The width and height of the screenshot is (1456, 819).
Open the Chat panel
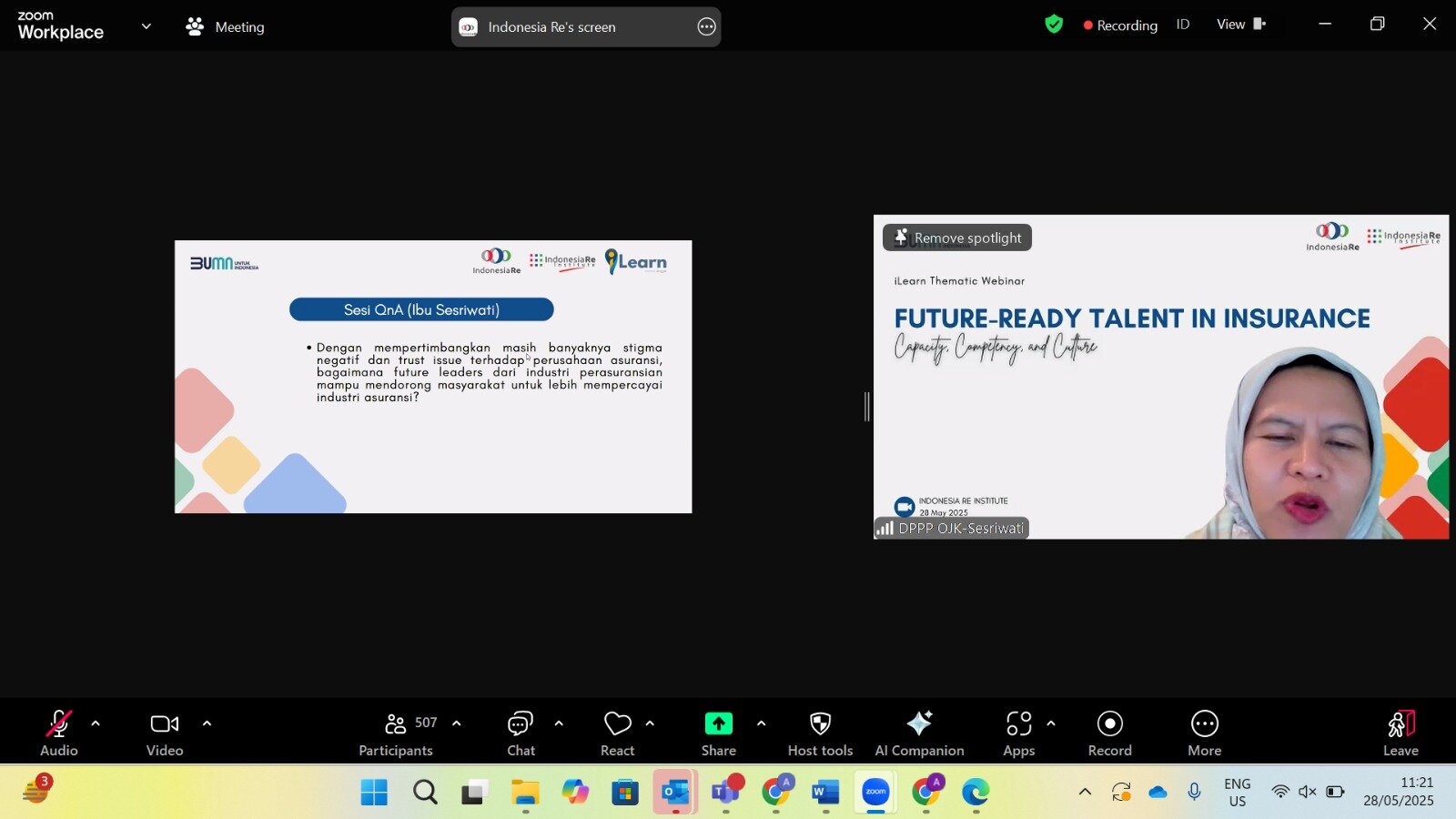point(521,733)
